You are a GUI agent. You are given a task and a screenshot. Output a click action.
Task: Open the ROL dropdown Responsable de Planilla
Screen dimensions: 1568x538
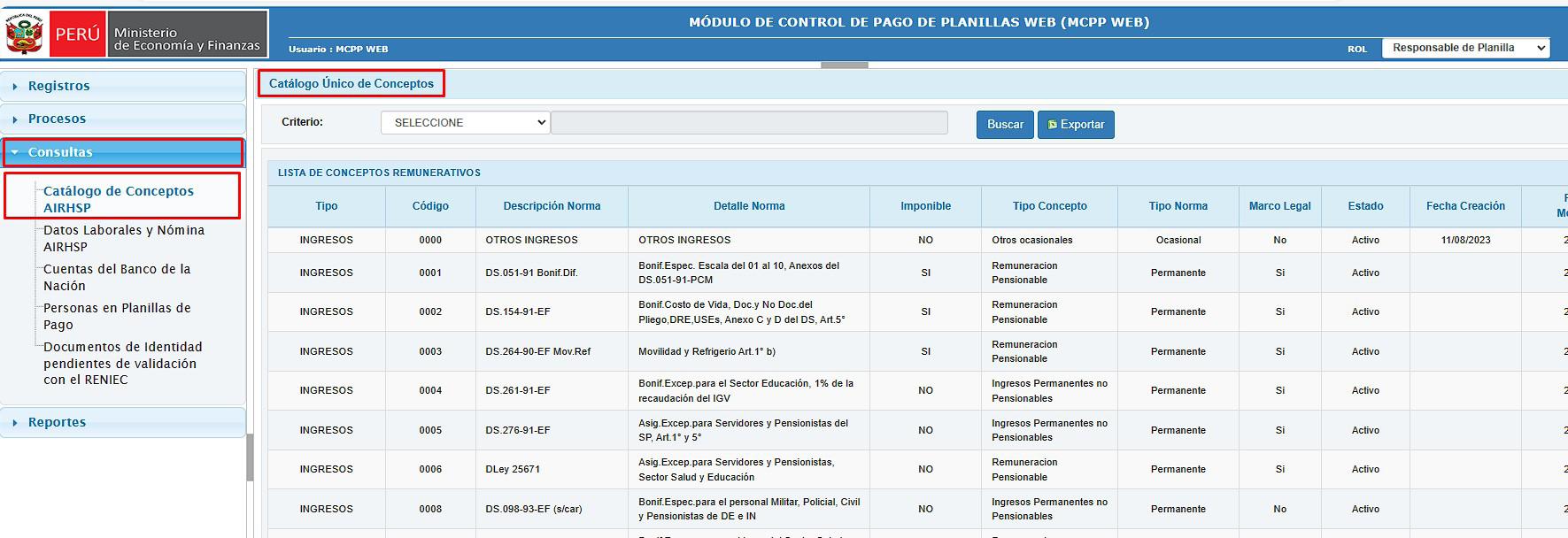(x=1465, y=48)
